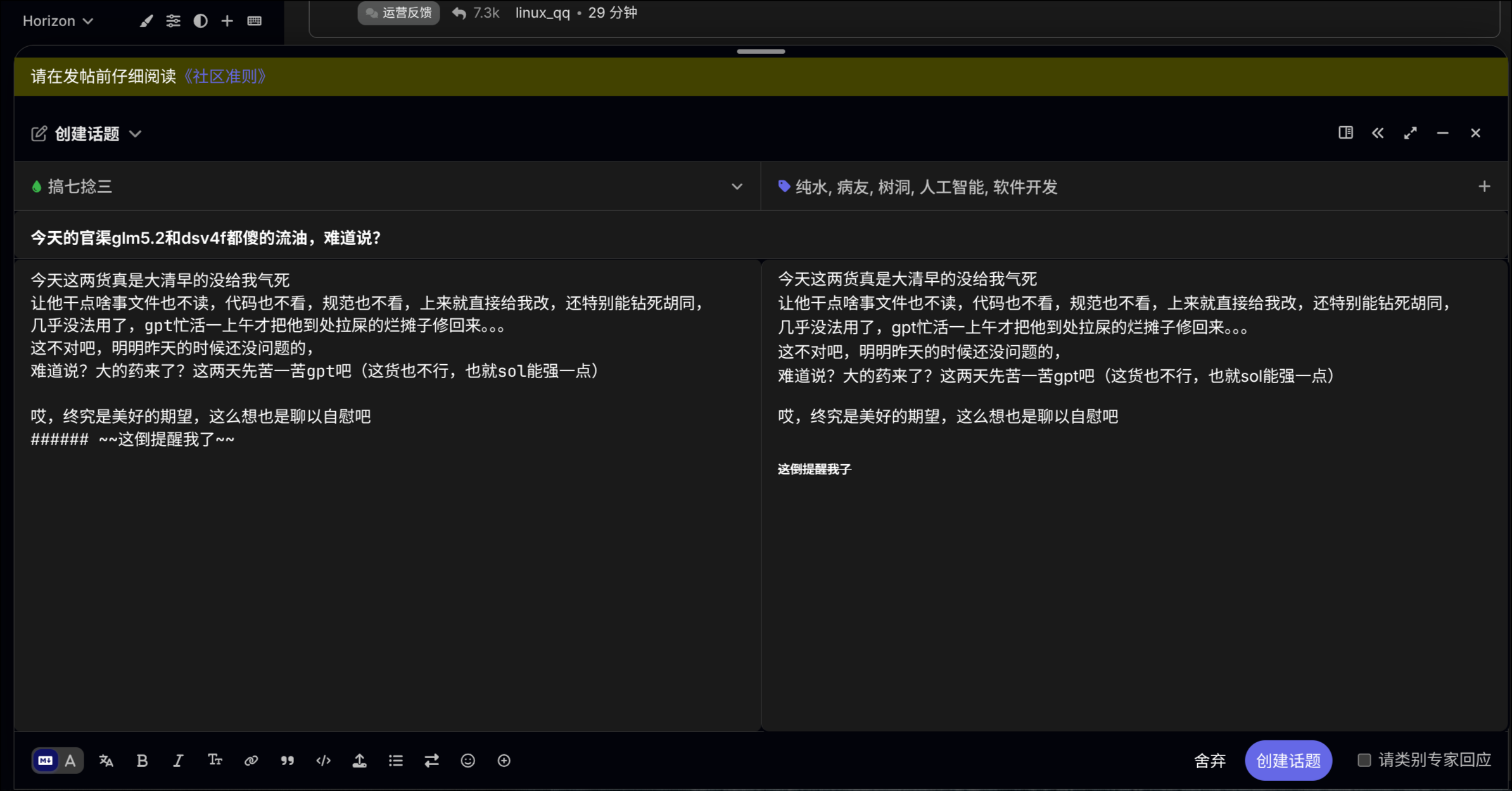Viewport: 1512px width, 791px height.
Task: Click the translate icon in toolbar
Action: pyautogui.click(x=106, y=761)
